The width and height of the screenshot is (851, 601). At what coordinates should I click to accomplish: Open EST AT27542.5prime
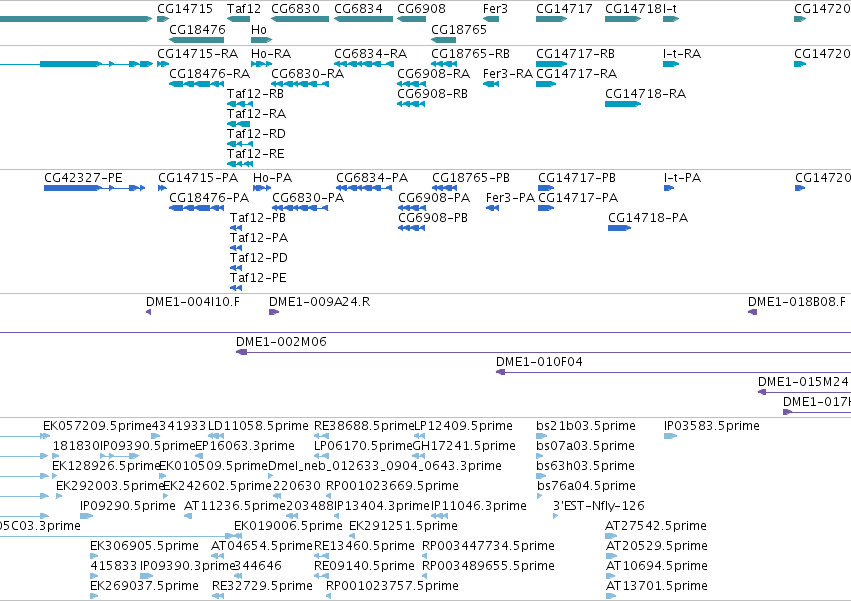656,526
